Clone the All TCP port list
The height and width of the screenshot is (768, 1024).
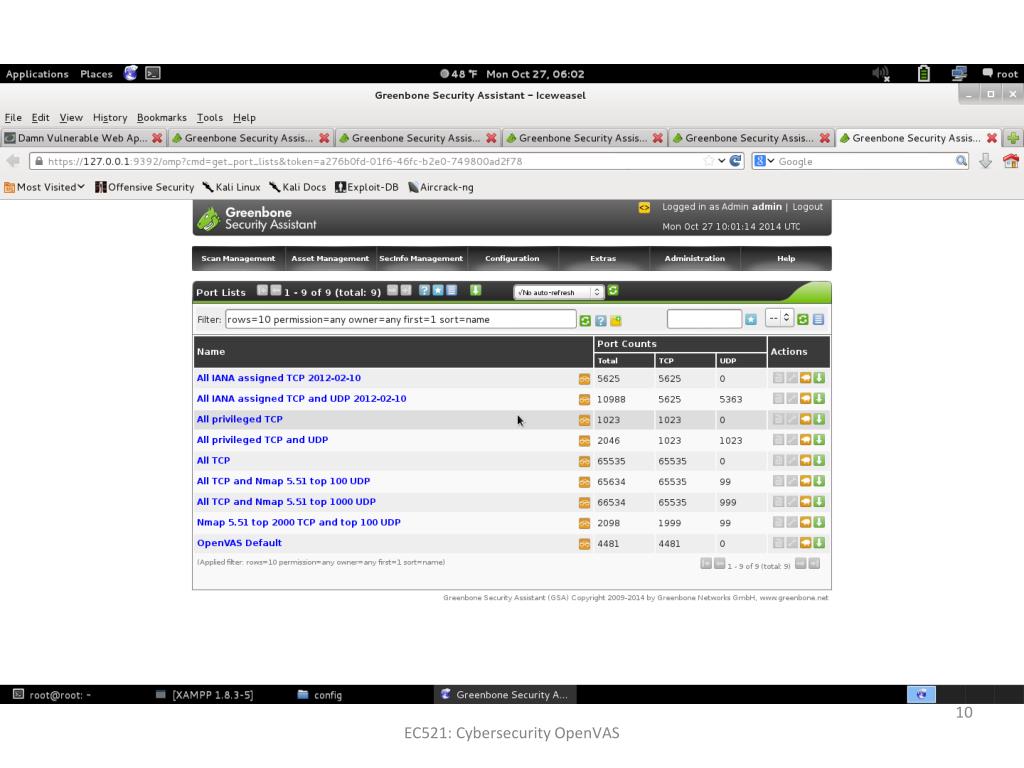[x=805, y=460]
